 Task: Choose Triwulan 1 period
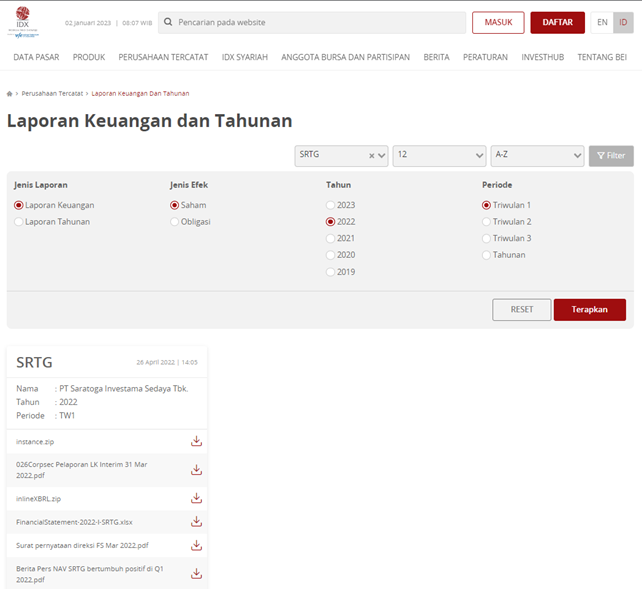point(486,205)
